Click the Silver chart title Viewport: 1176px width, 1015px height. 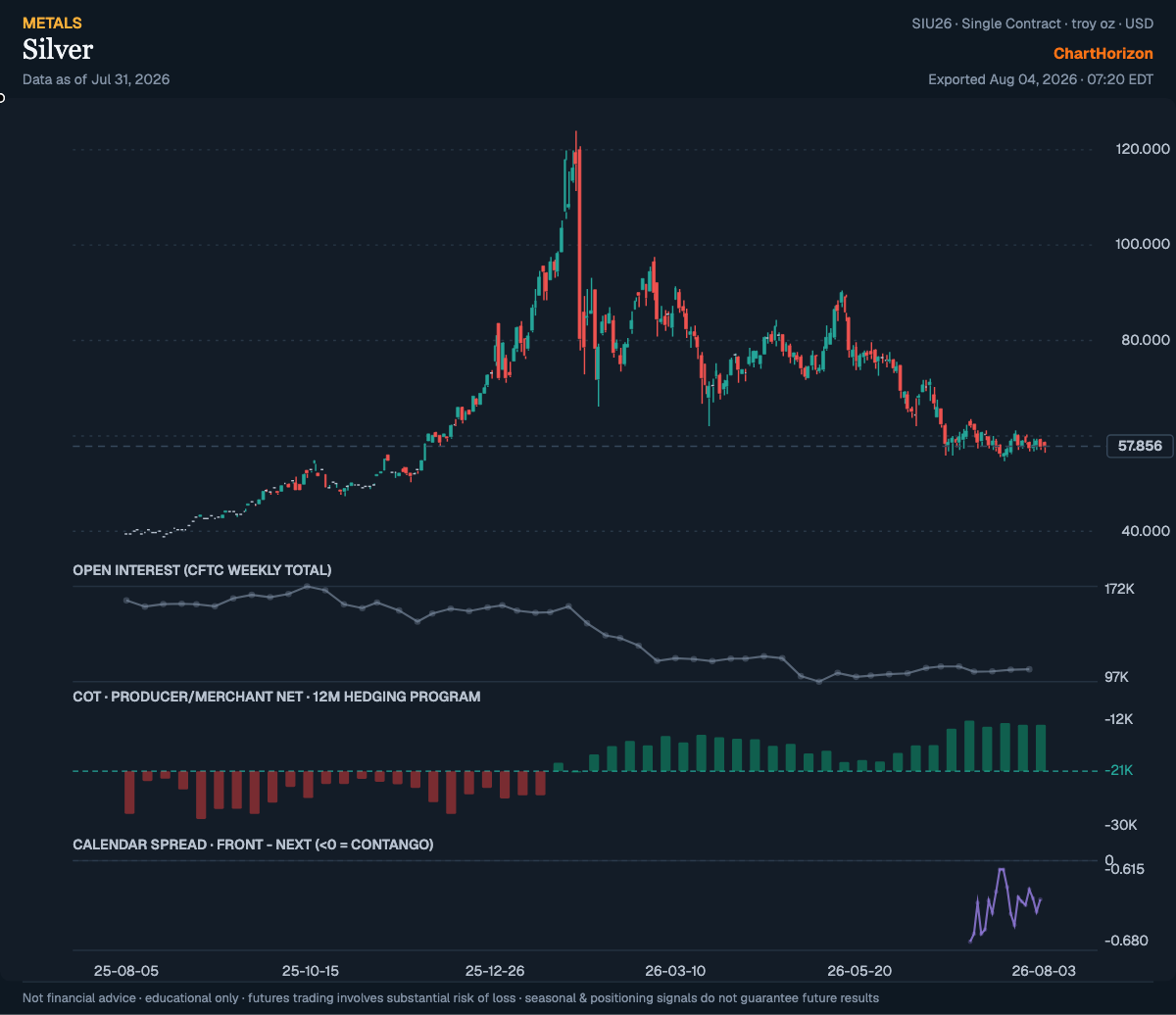58,49
